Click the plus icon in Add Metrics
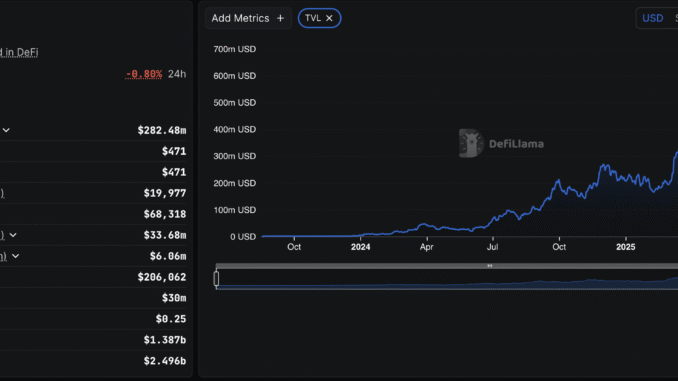 [x=280, y=18]
